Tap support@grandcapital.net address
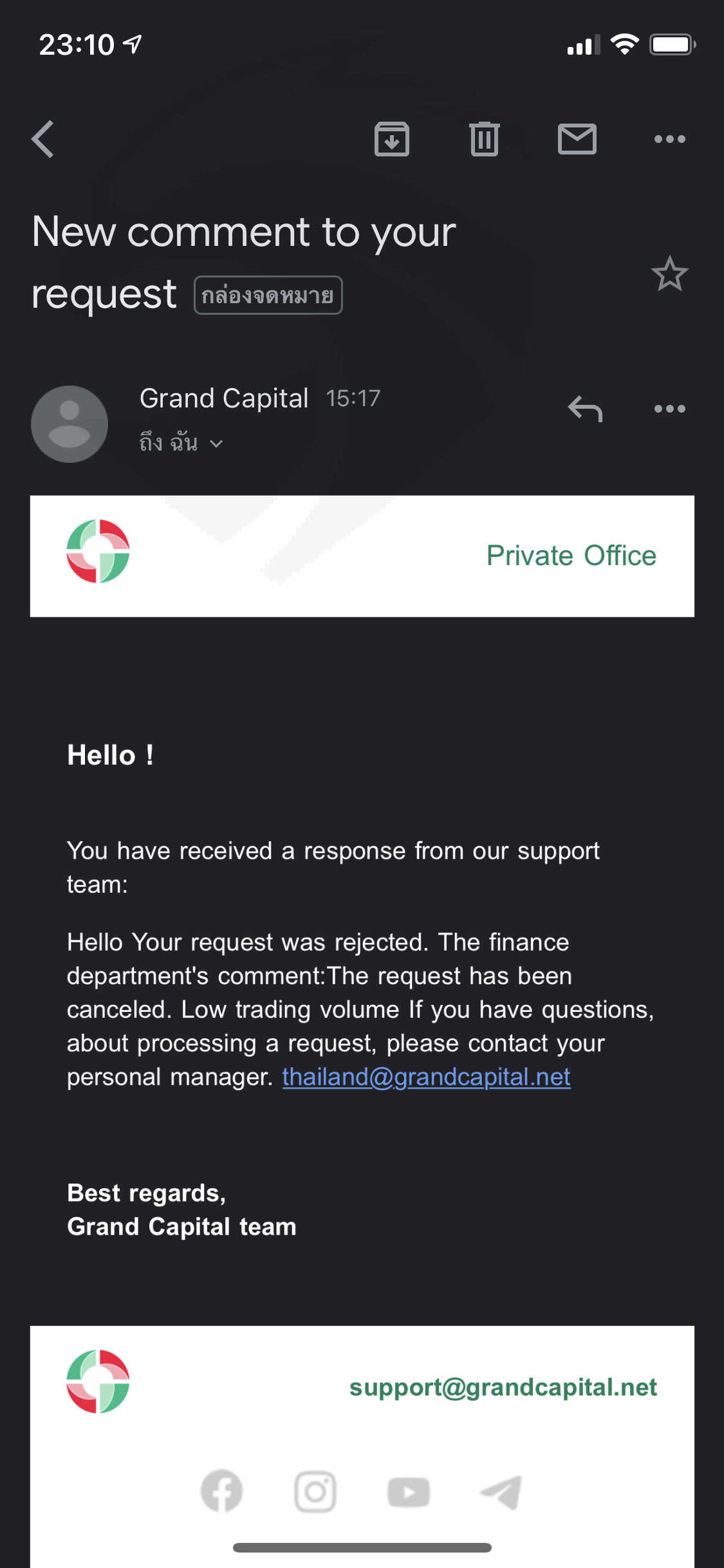This screenshot has height=1568, width=724. [x=503, y=1387]
